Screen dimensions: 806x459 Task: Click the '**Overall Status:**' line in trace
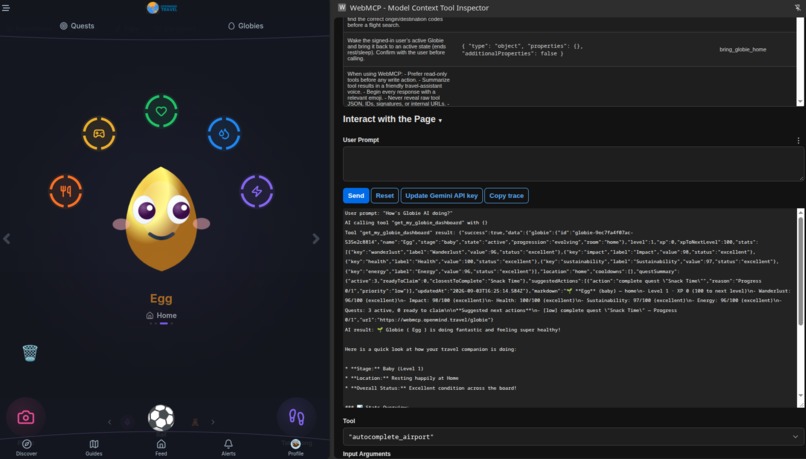[x=431, y=388]
